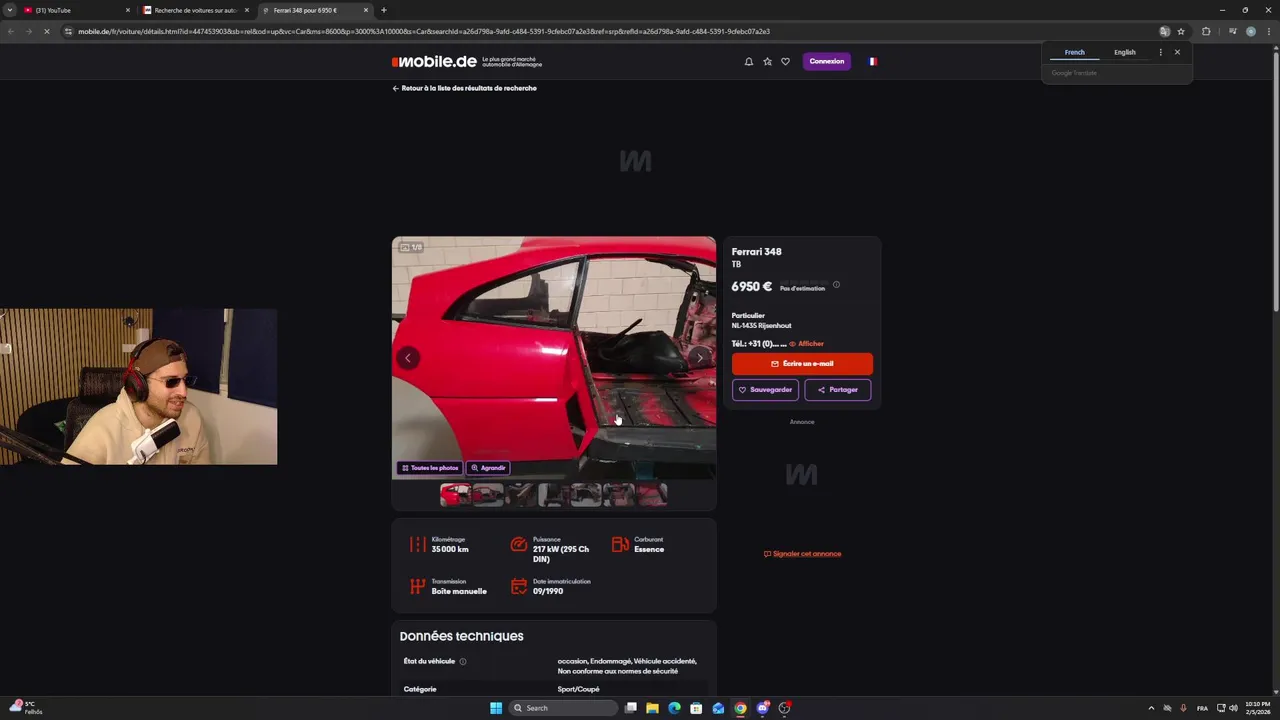Click the Connexion login button

(826, 61)
